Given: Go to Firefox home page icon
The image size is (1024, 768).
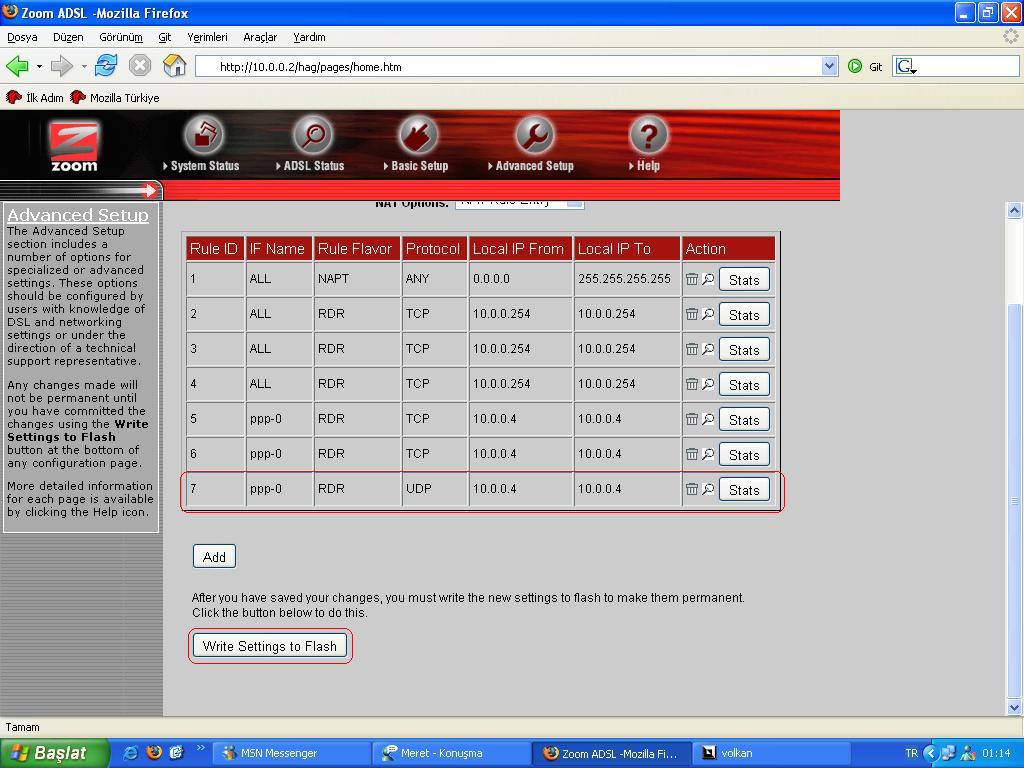Looking at the screenshot, I should click(x=174, y=66).
